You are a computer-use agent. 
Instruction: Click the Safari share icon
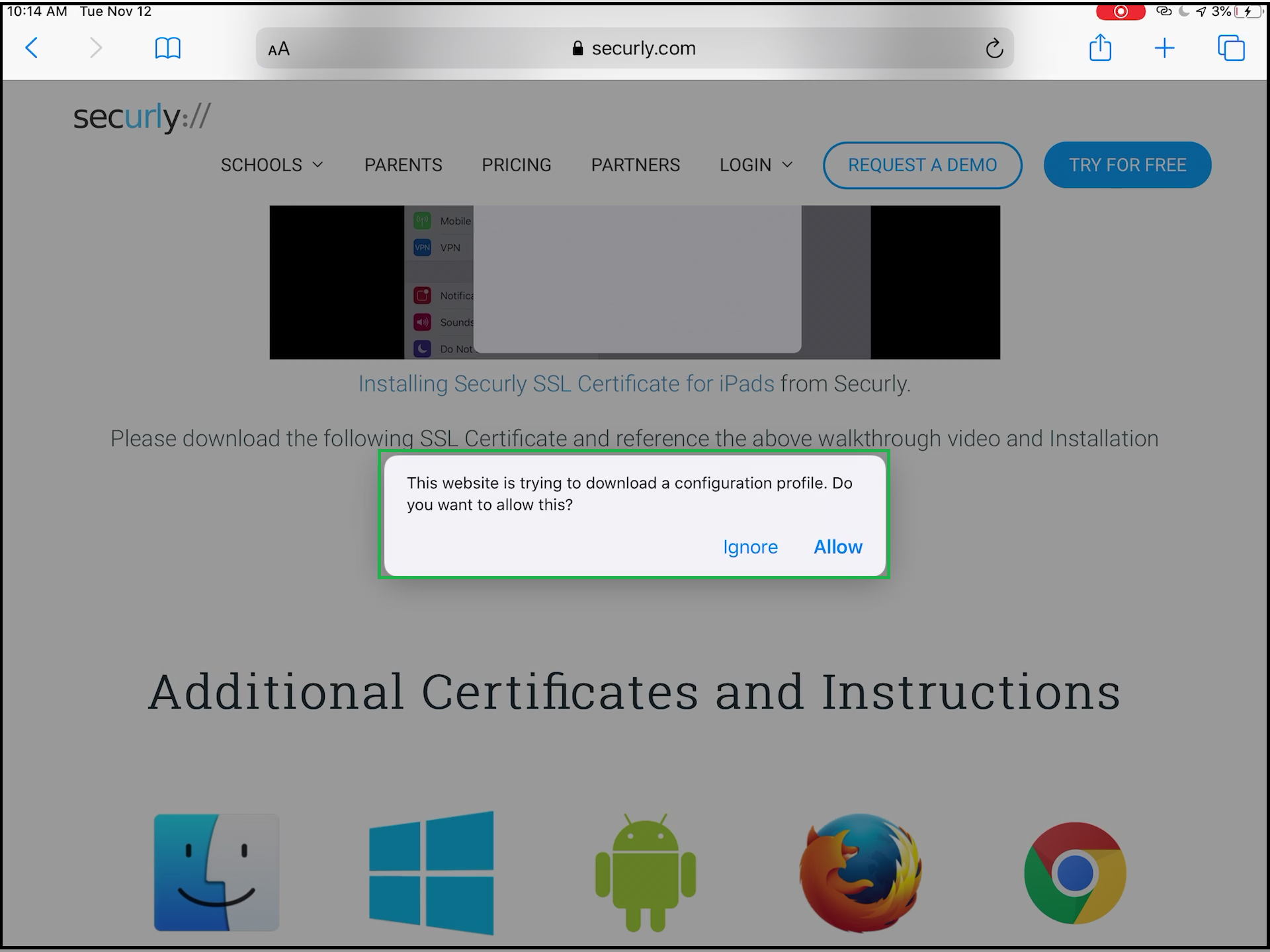click(x=1100, y=47)
